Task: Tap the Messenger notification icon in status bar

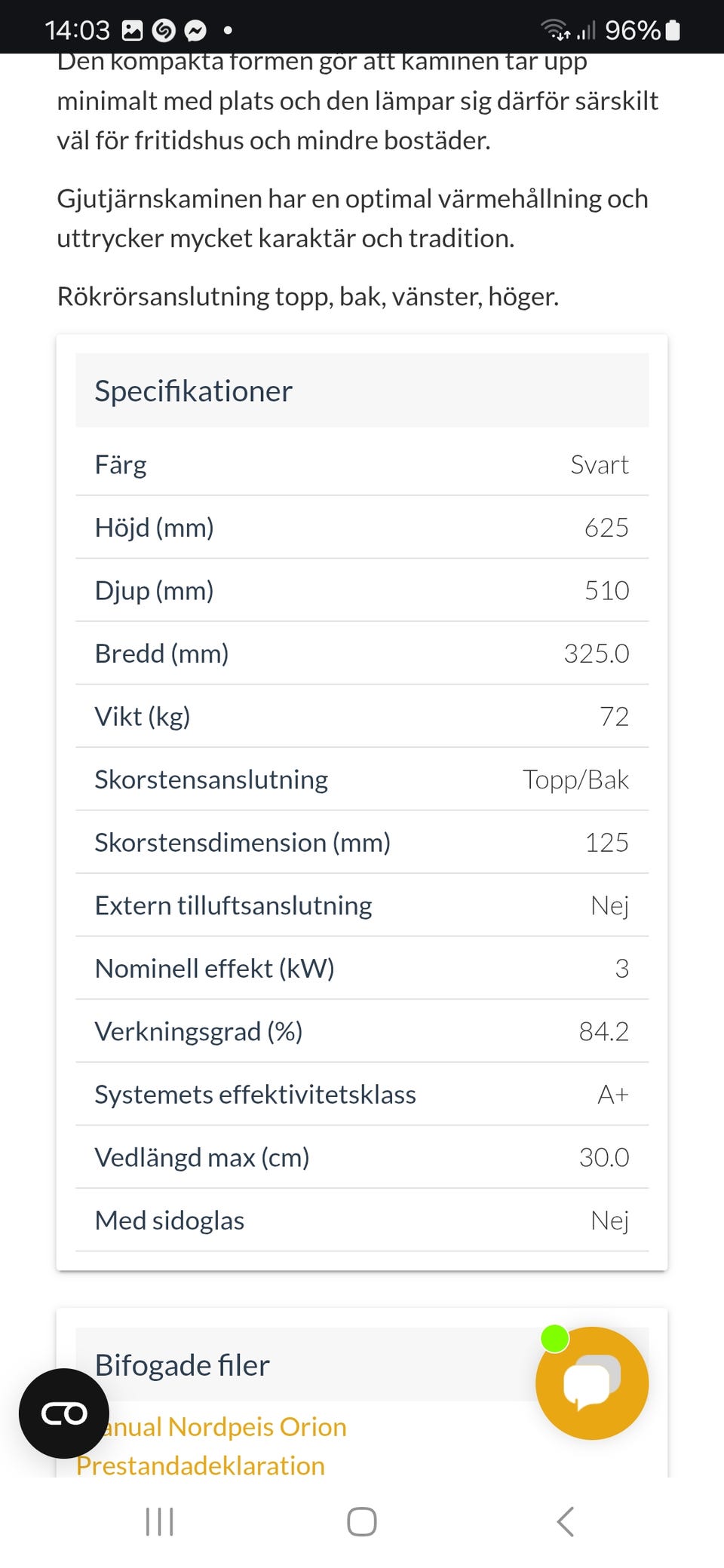Action: pyautogui.click(x=195, y=31)
